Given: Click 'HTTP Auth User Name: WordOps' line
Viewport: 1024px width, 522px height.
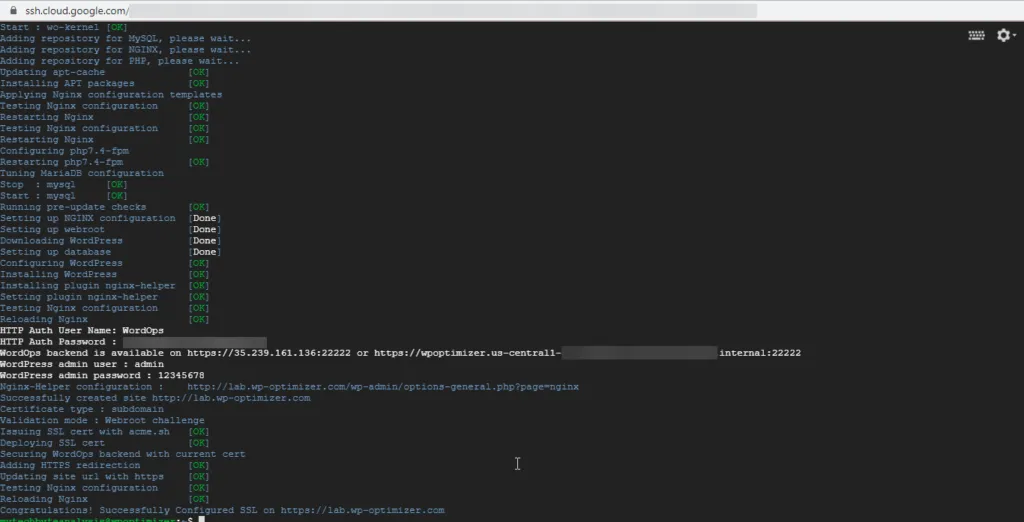Looking at the screenshot, I should click(82, 331).
